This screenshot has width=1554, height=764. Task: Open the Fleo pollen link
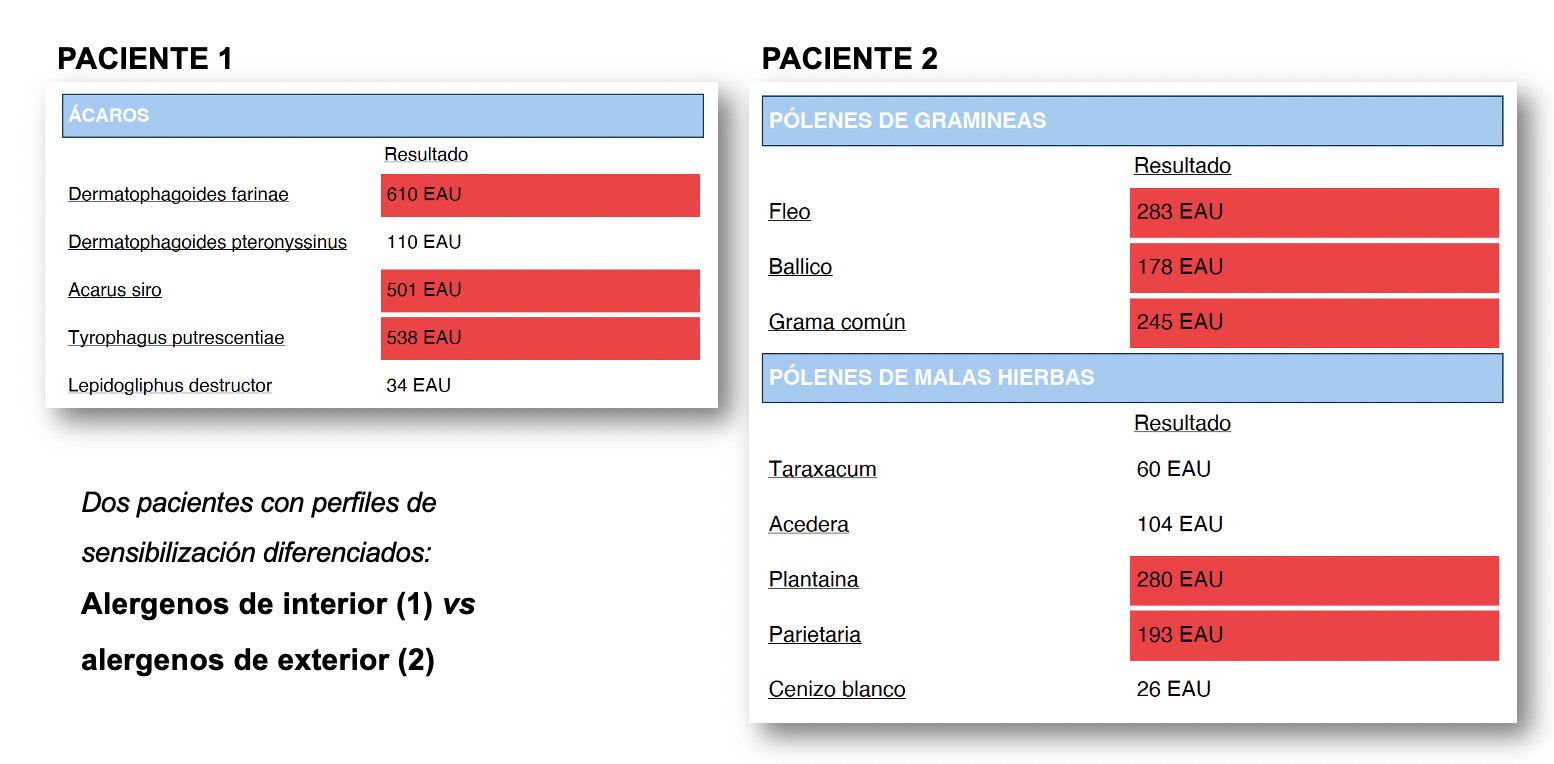[790, 212]
